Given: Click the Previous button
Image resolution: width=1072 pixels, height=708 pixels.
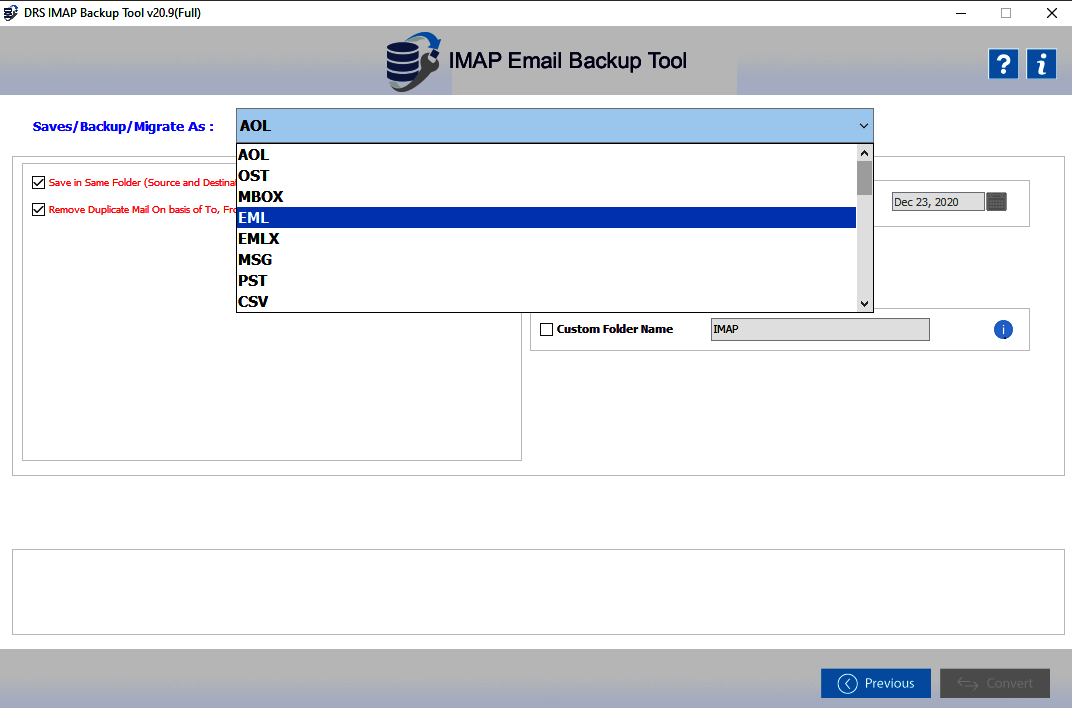Looking at the screenshot, I should point(875,683).
